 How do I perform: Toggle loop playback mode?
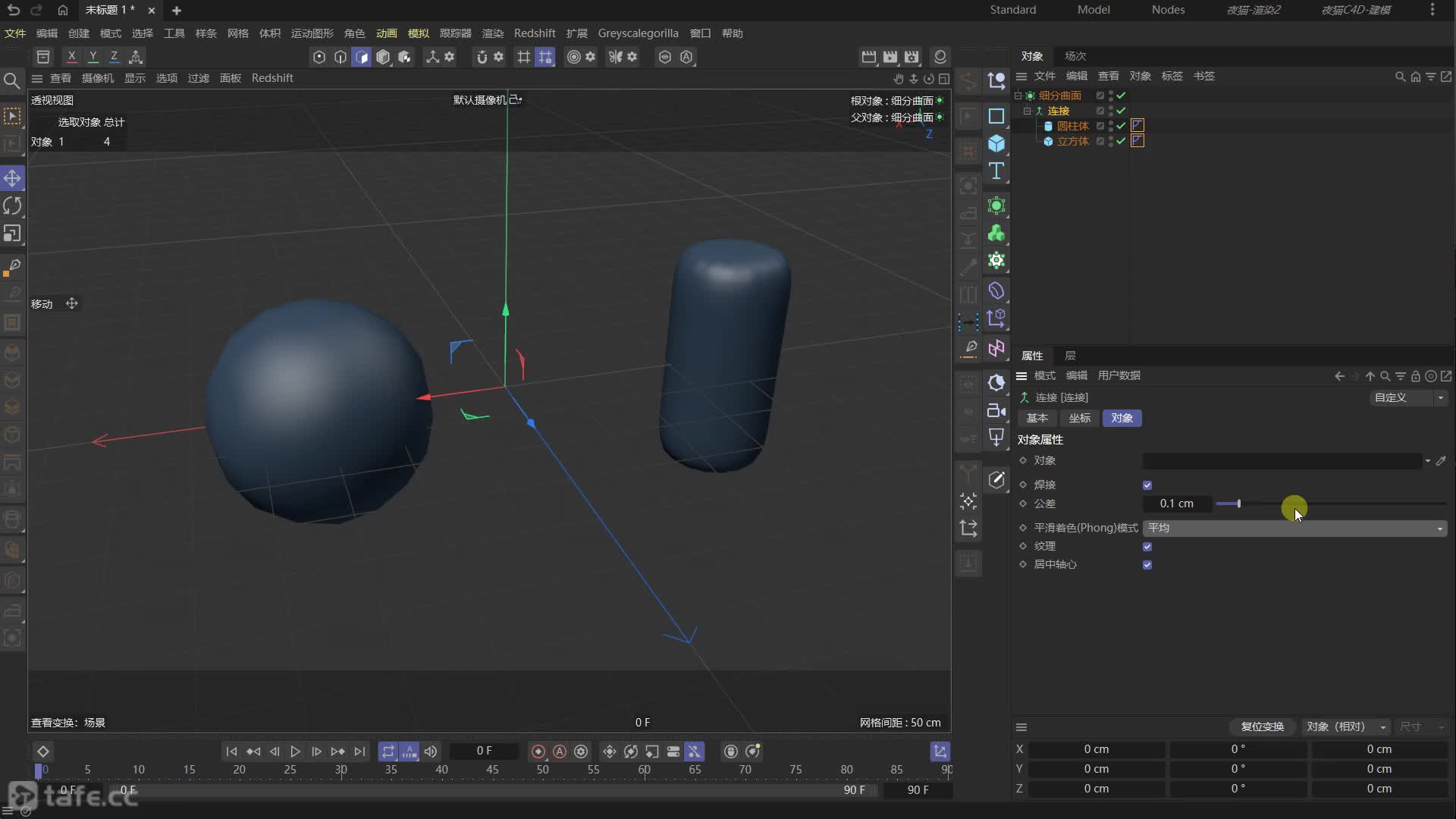[388, 752]
